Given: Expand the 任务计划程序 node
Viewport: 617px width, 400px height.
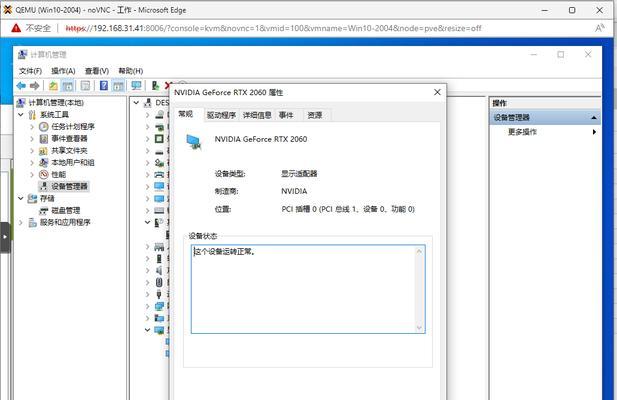Looking at the screenshot, I should 32,127.
